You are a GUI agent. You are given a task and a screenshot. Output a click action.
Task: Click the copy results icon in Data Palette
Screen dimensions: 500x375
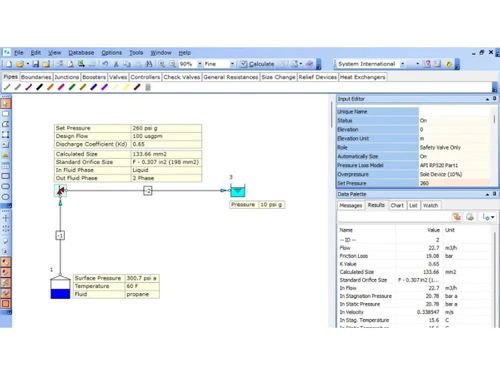[x=457, y=217]
